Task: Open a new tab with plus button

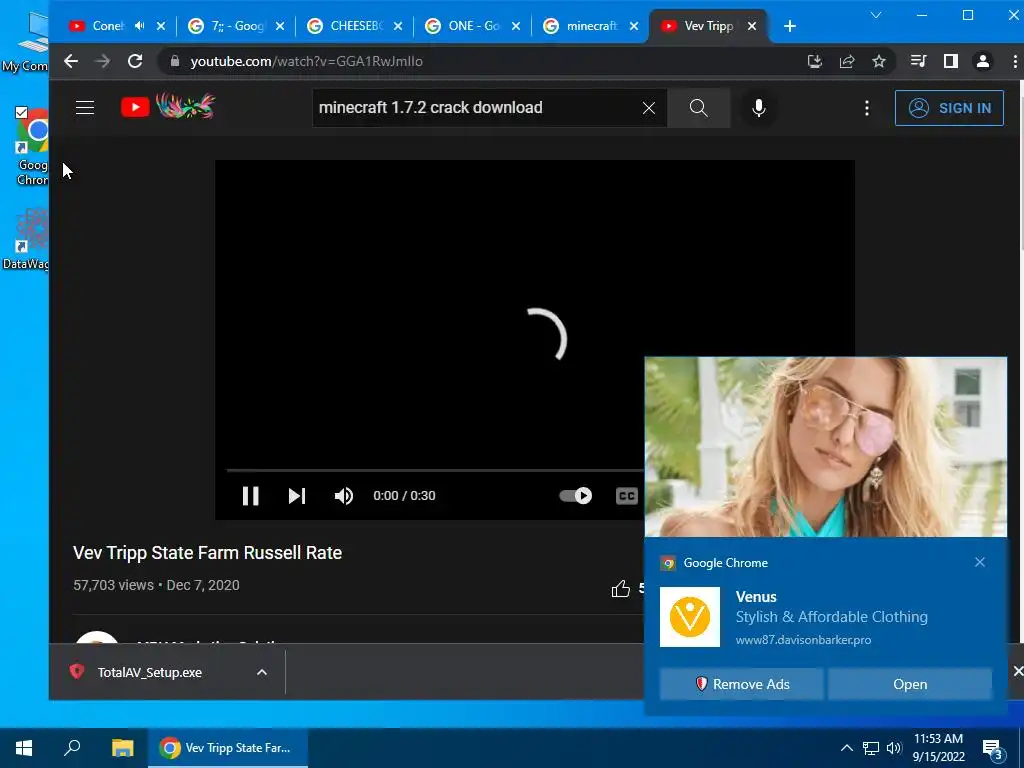Action: 790,26
